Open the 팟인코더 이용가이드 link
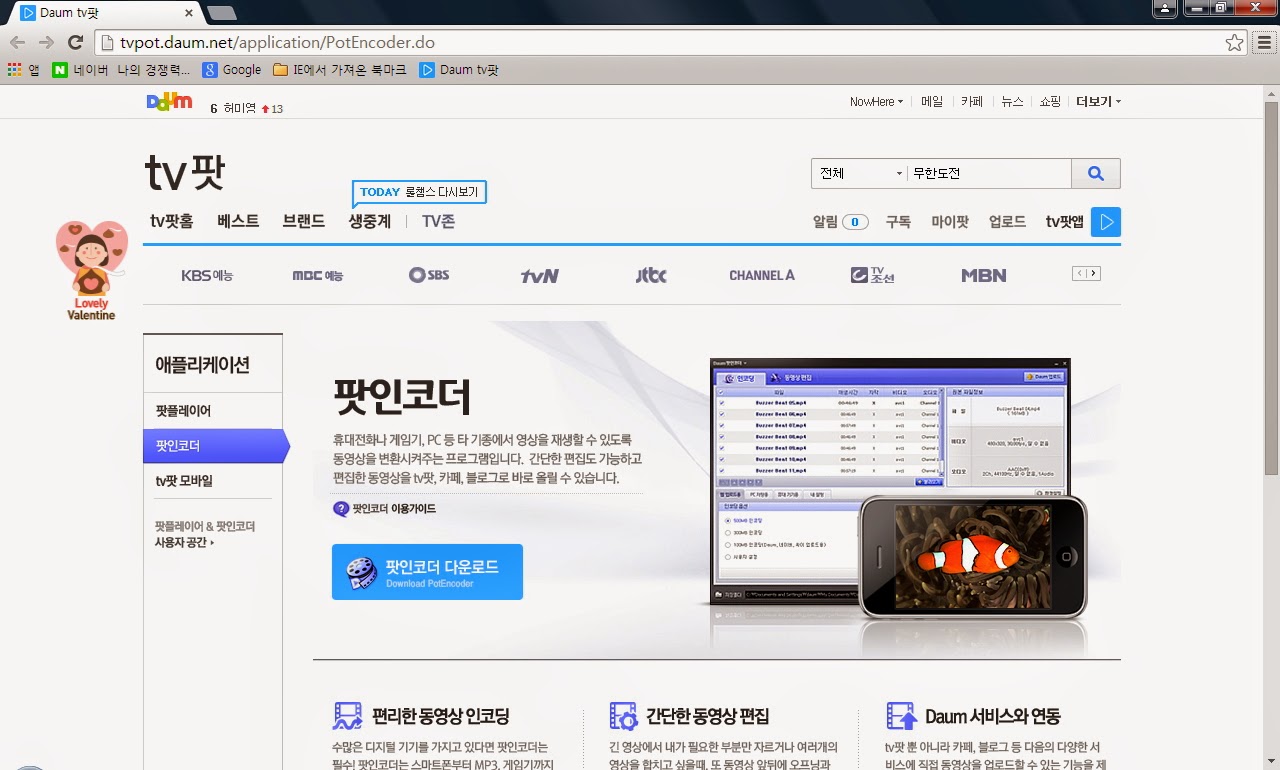The width and height of the screenshot is (1280, 770). pyautogui.click(x=394, y=509)
